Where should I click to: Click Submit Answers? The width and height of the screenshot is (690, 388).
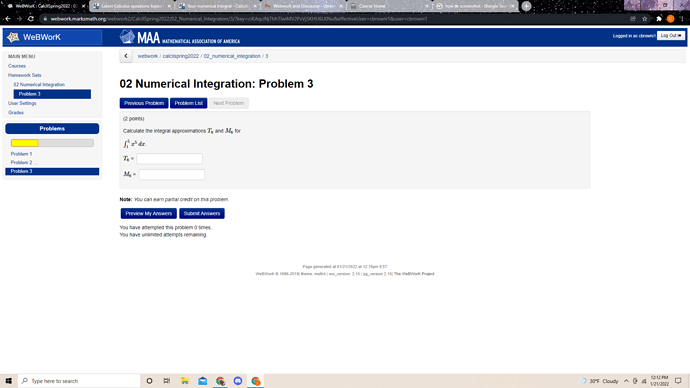202,213
